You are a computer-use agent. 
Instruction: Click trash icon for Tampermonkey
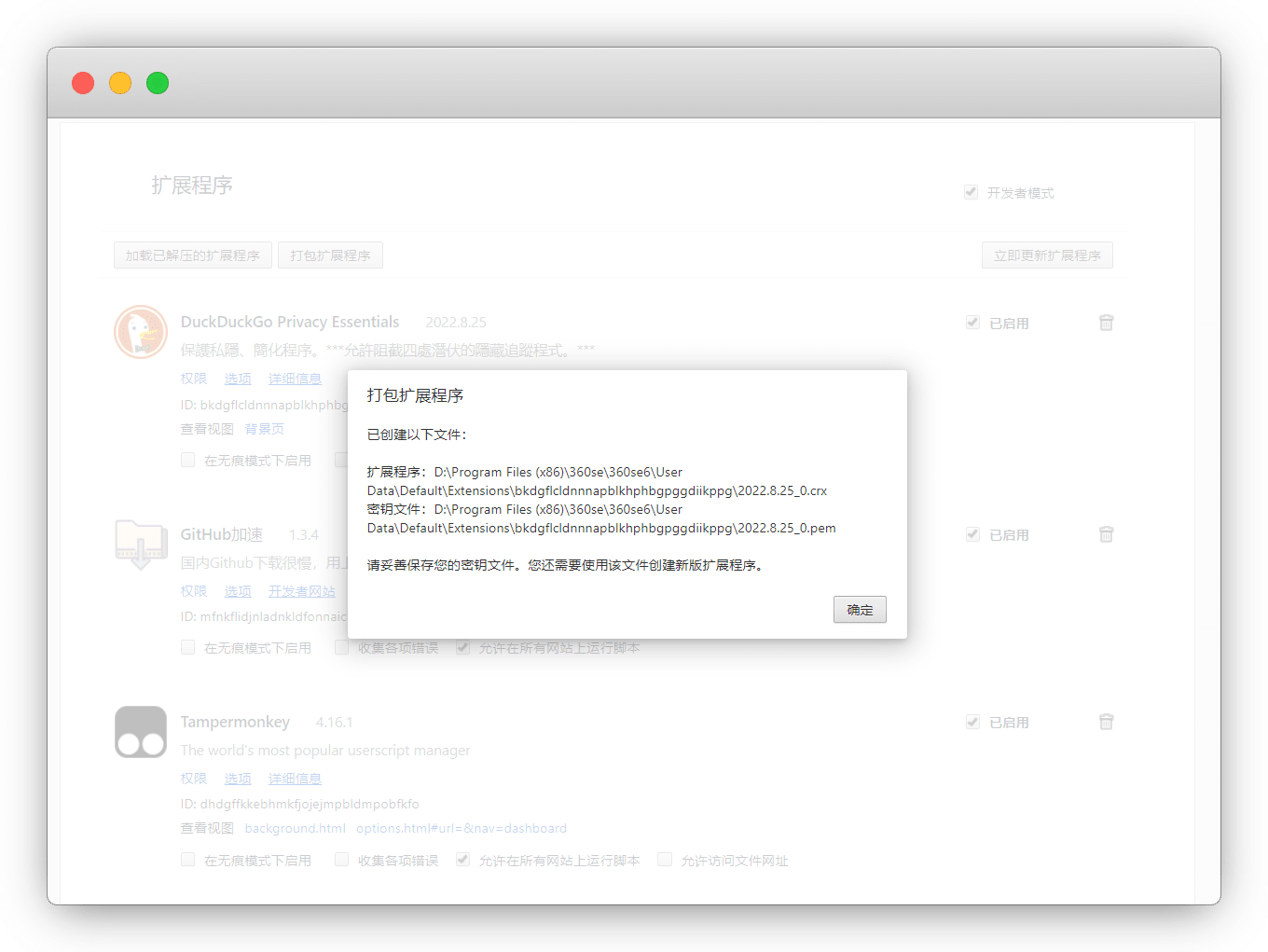coord(1106,722)
